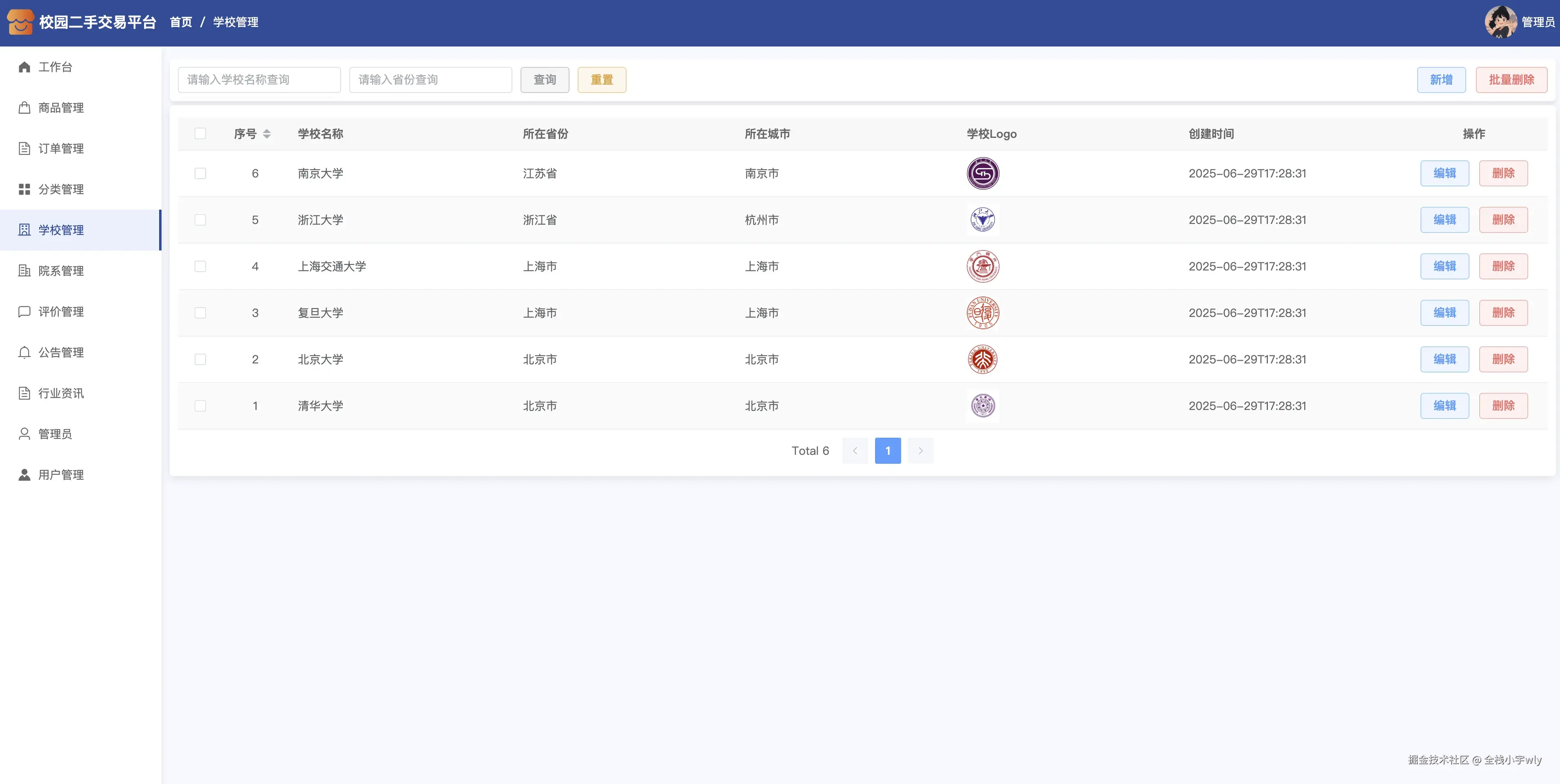Navigate to 订单管理 menu item
1560x784 pixels.
coord(60,149)
